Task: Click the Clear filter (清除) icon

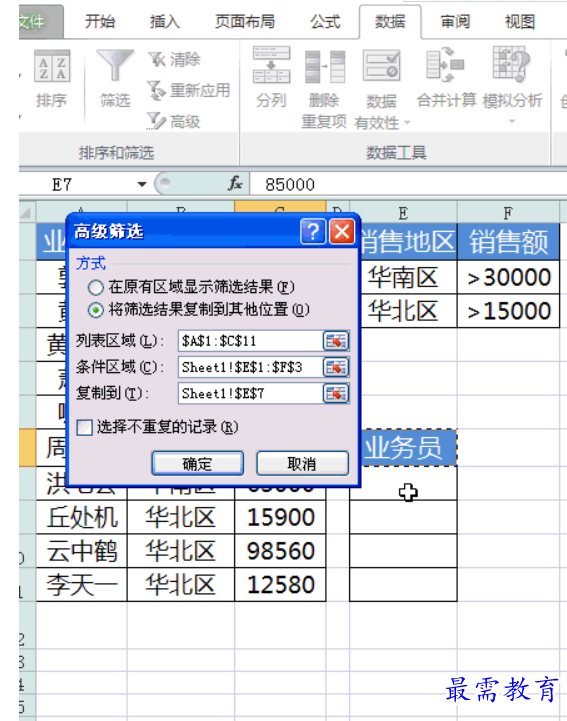Action: pos(156,59)
